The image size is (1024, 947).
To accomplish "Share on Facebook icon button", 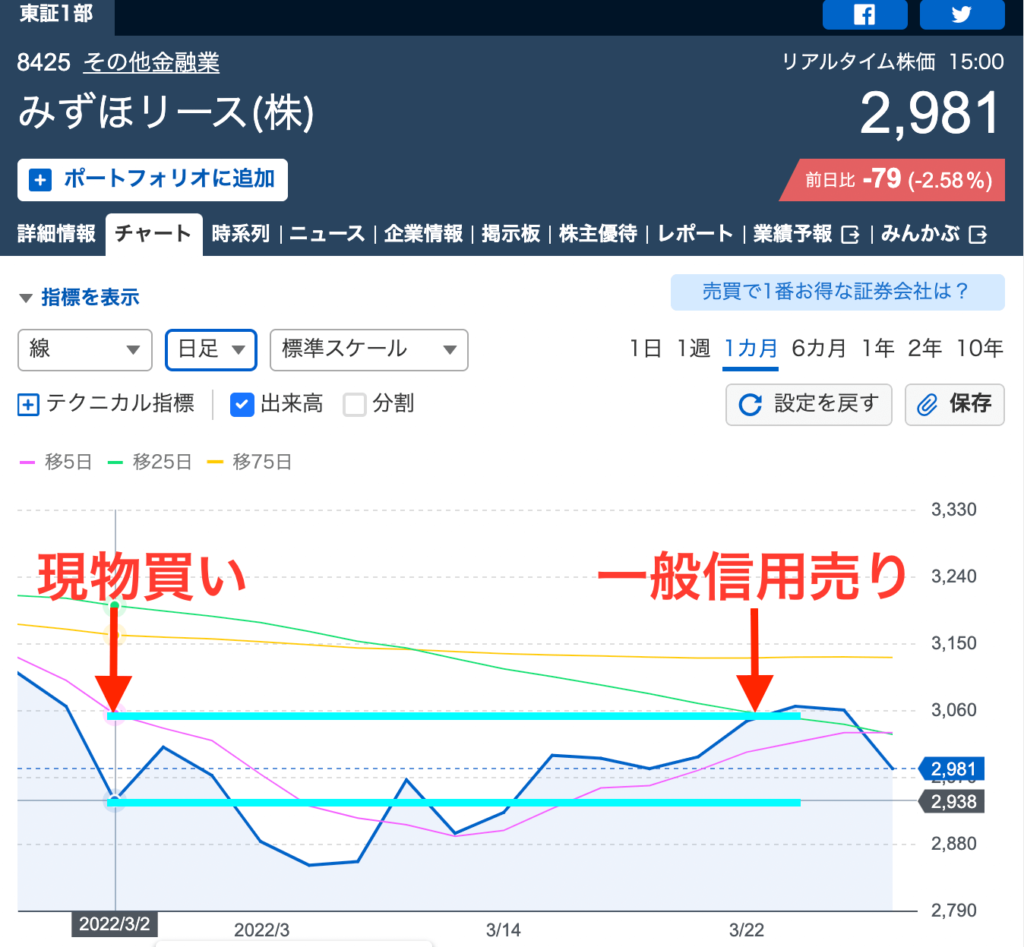I will tap(864, 14).
